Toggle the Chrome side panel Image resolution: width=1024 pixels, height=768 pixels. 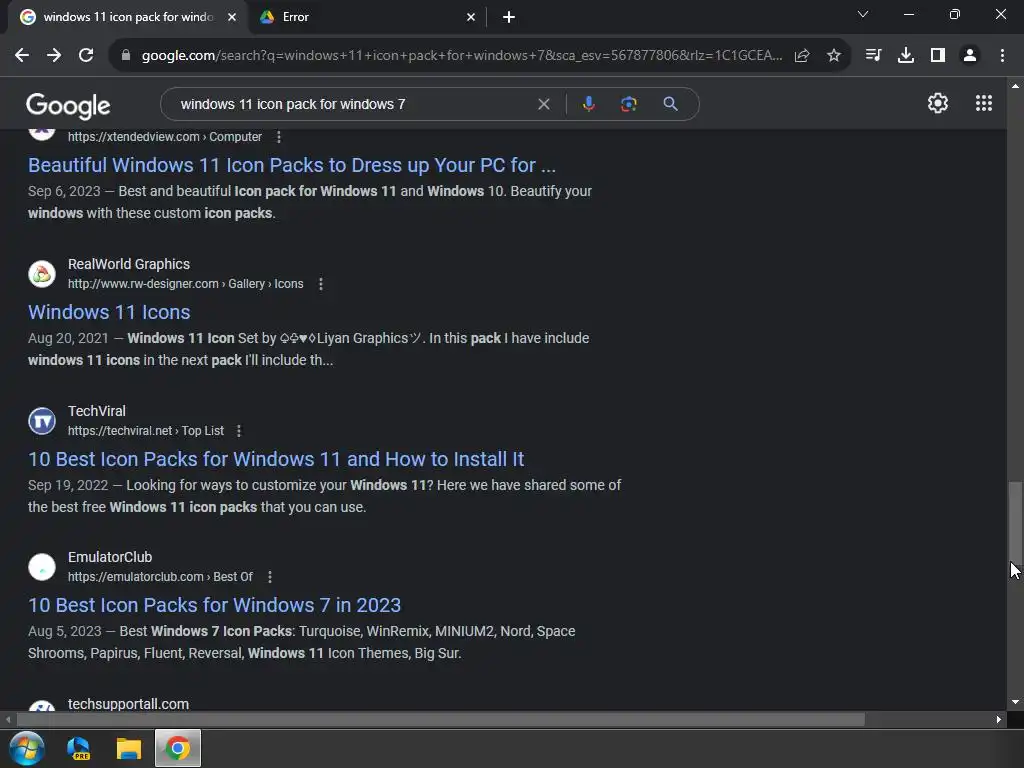938,56
